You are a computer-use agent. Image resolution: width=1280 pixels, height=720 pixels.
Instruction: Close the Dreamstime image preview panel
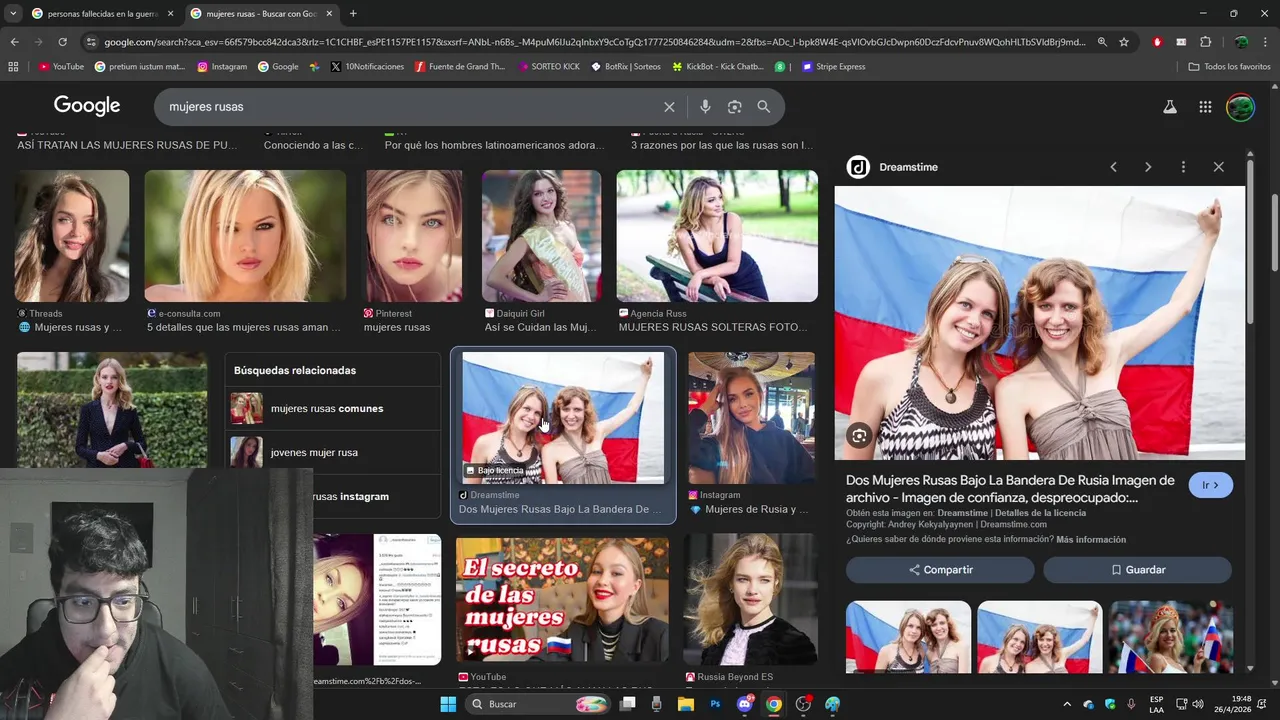tap(1218, 167)
